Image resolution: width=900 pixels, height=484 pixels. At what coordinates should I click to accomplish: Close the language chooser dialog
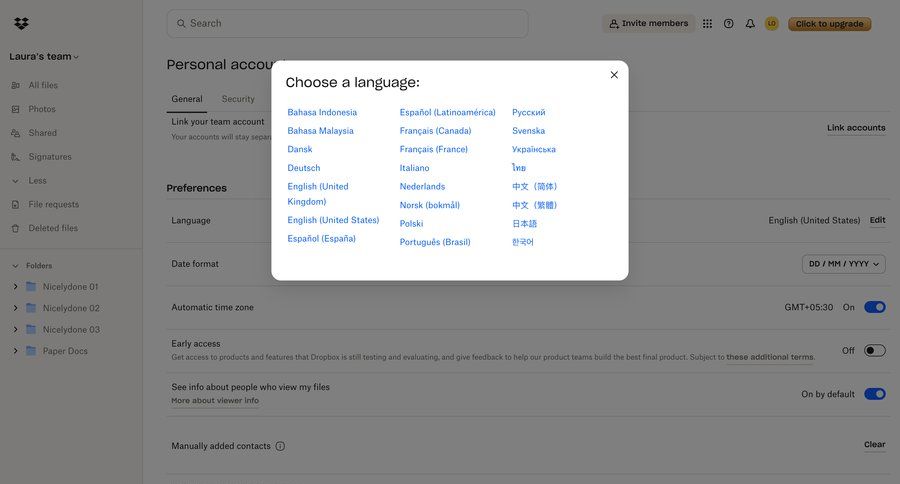click(x=614, y=75)
